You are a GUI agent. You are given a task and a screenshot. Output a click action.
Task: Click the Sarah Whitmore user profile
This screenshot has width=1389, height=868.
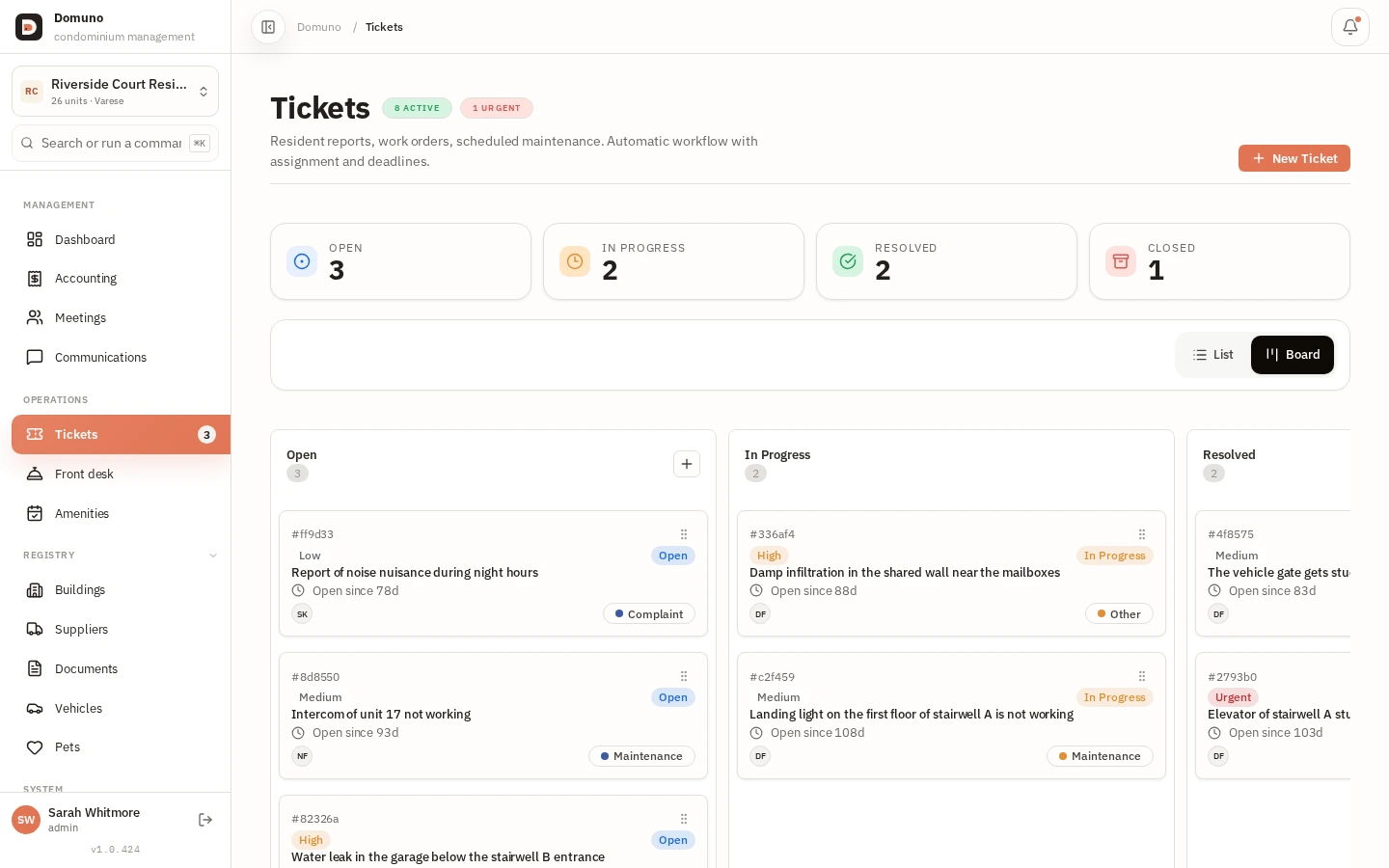point(96,820)
